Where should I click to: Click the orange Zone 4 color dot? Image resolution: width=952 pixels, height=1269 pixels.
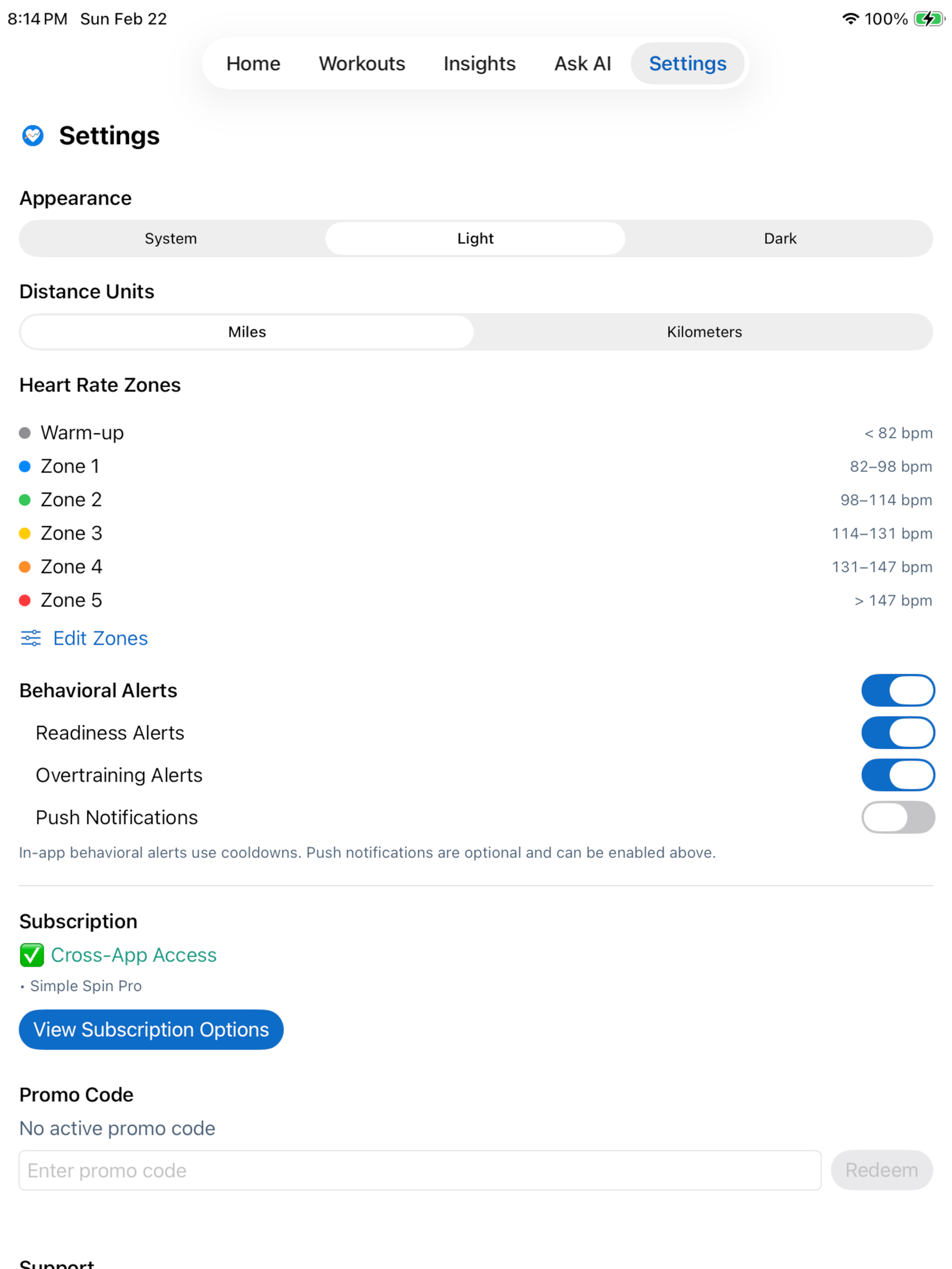click(24, 566)
